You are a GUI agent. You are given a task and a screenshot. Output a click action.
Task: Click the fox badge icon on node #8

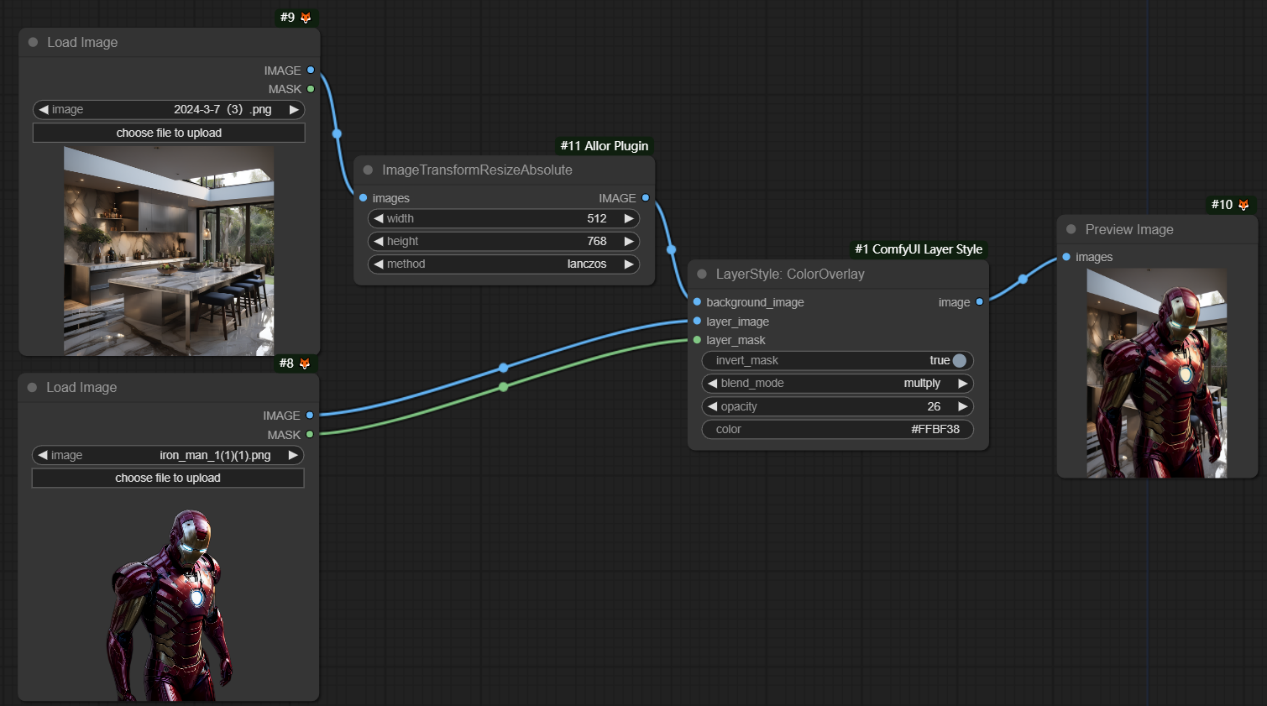[x=305, y=364]
